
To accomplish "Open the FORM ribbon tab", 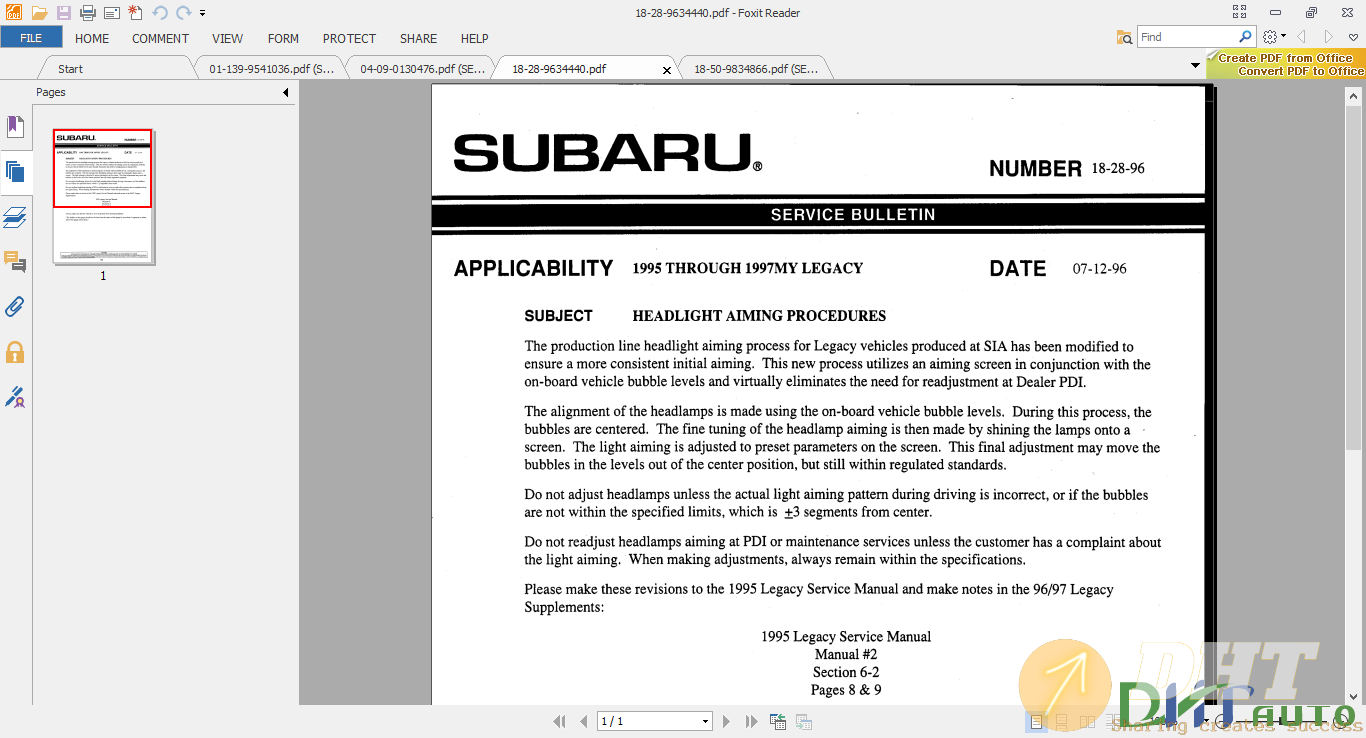I will pos(283,38).
